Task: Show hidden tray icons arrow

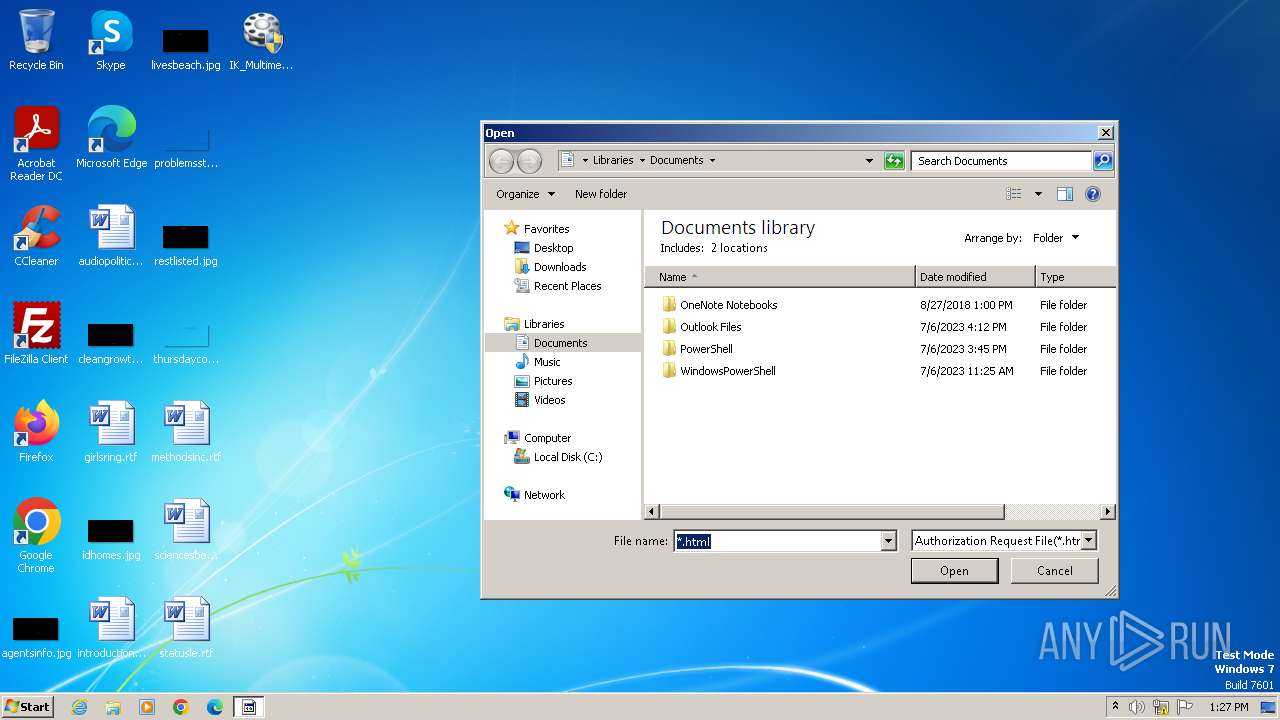Action: point(1115,707)
